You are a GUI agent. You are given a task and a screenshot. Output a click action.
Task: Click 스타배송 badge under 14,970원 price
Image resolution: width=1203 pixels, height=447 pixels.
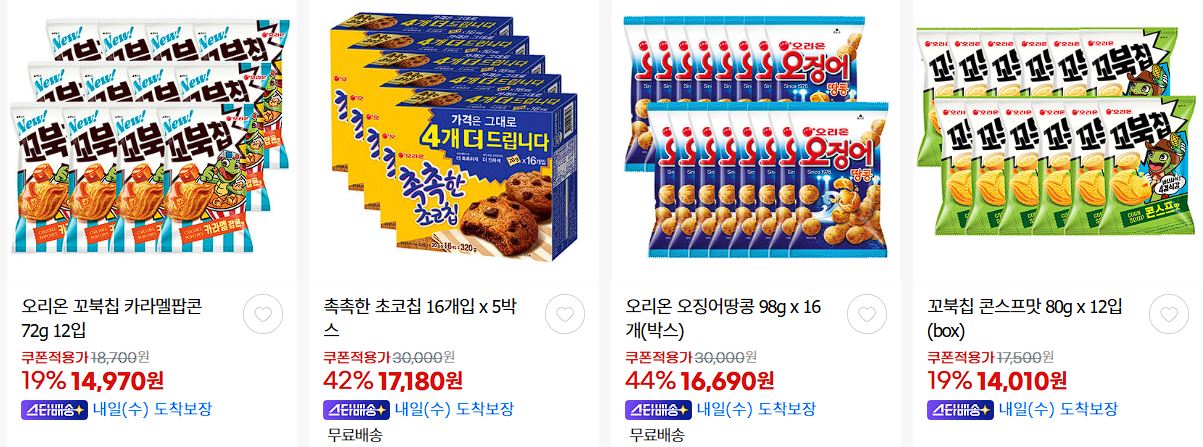[x=54, y=409]
